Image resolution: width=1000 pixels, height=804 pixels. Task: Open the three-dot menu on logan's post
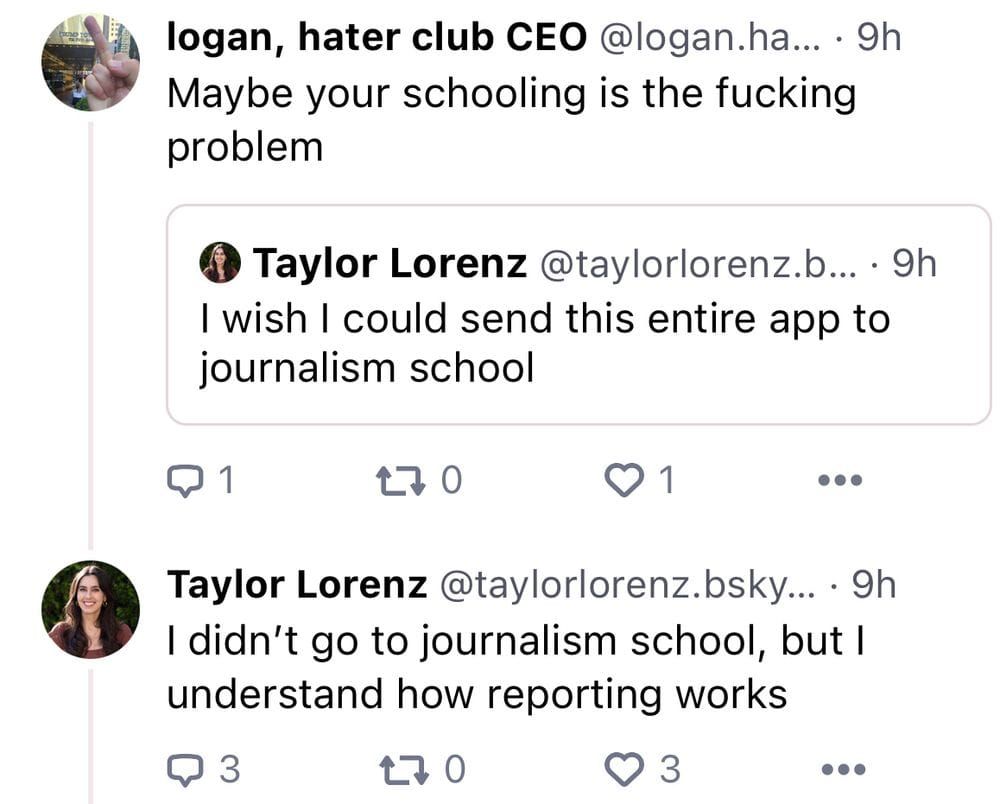pos(840,479)
